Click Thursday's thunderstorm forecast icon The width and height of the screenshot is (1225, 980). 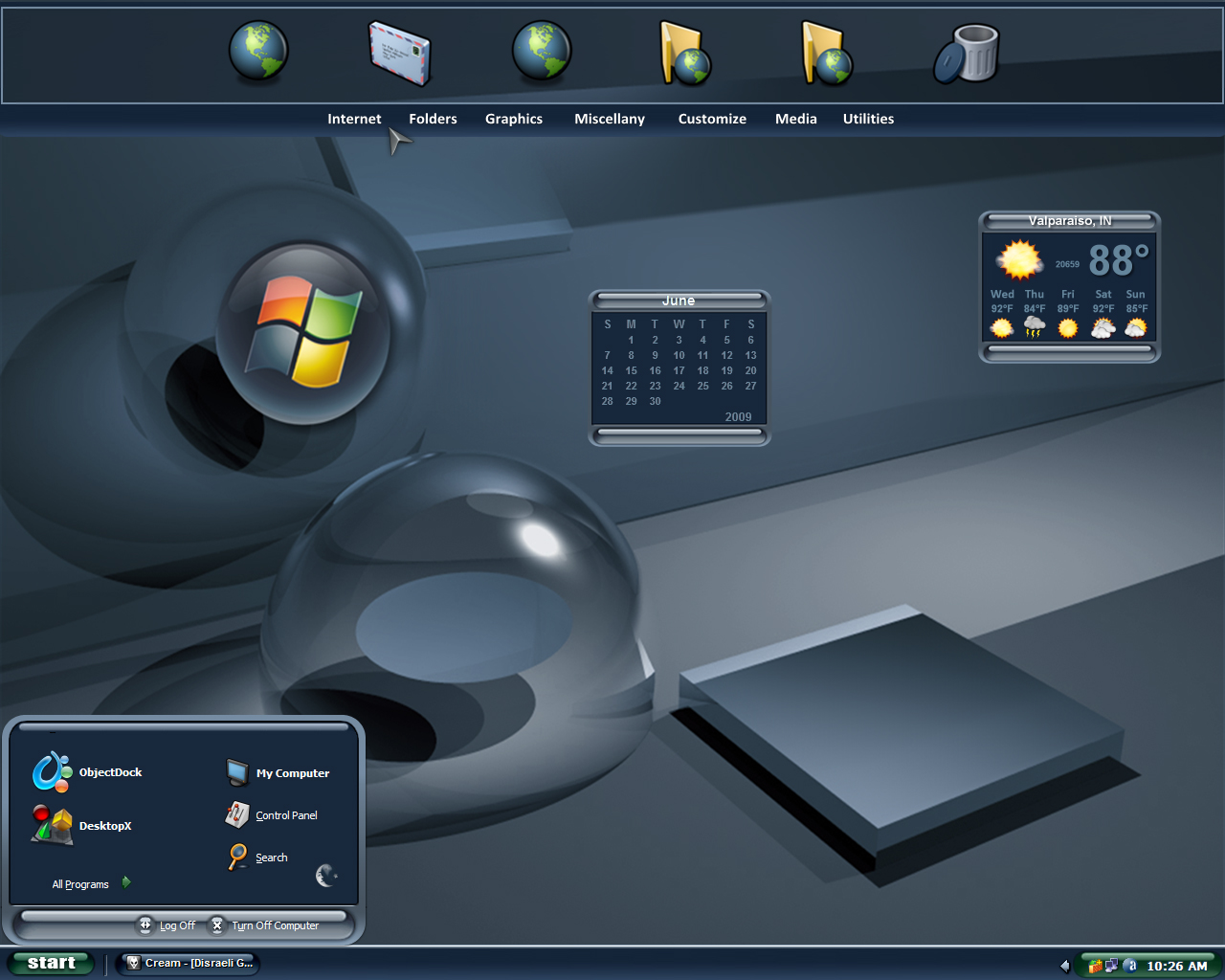pos(1035,328)
